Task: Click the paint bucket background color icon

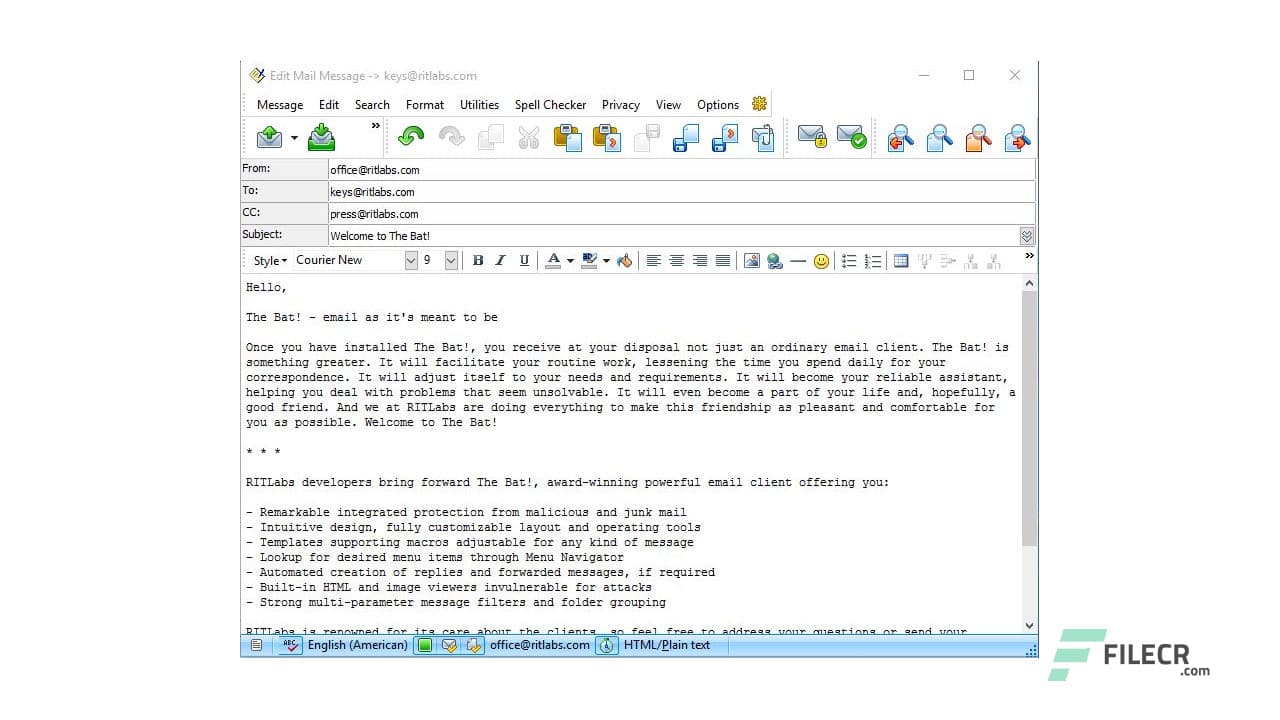Action: pyautogui.click(x=625, y=260)
